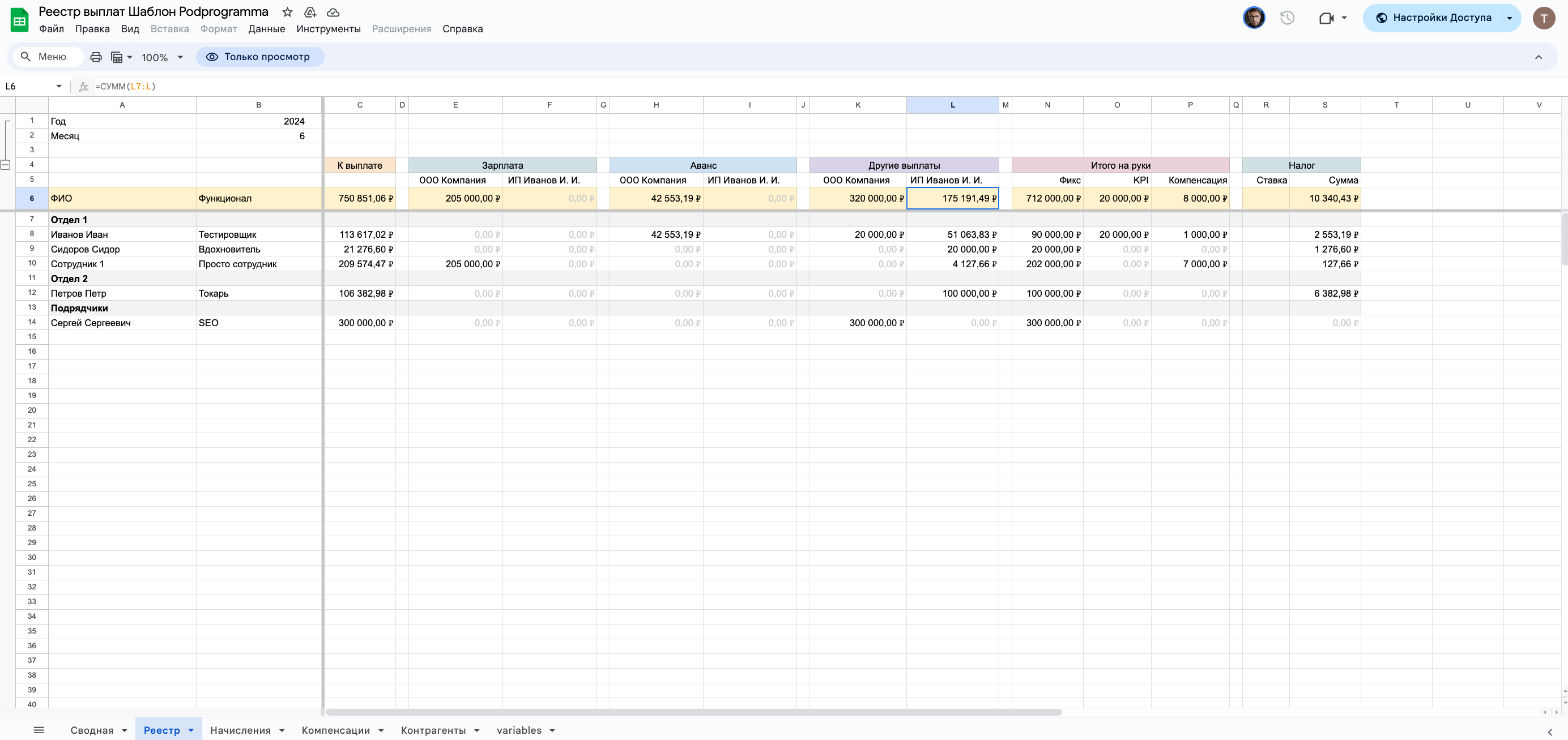Expand the cell name box dropdown
1568x740 pixels.
click(59, 87)
